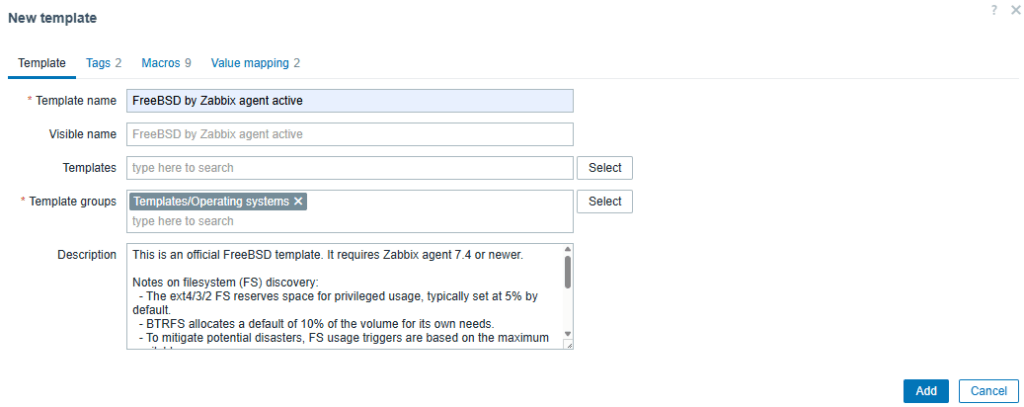Click into the Visible name field
Image resolution: width=1024 pixels, height=407 pixels.
coord(350,134)
